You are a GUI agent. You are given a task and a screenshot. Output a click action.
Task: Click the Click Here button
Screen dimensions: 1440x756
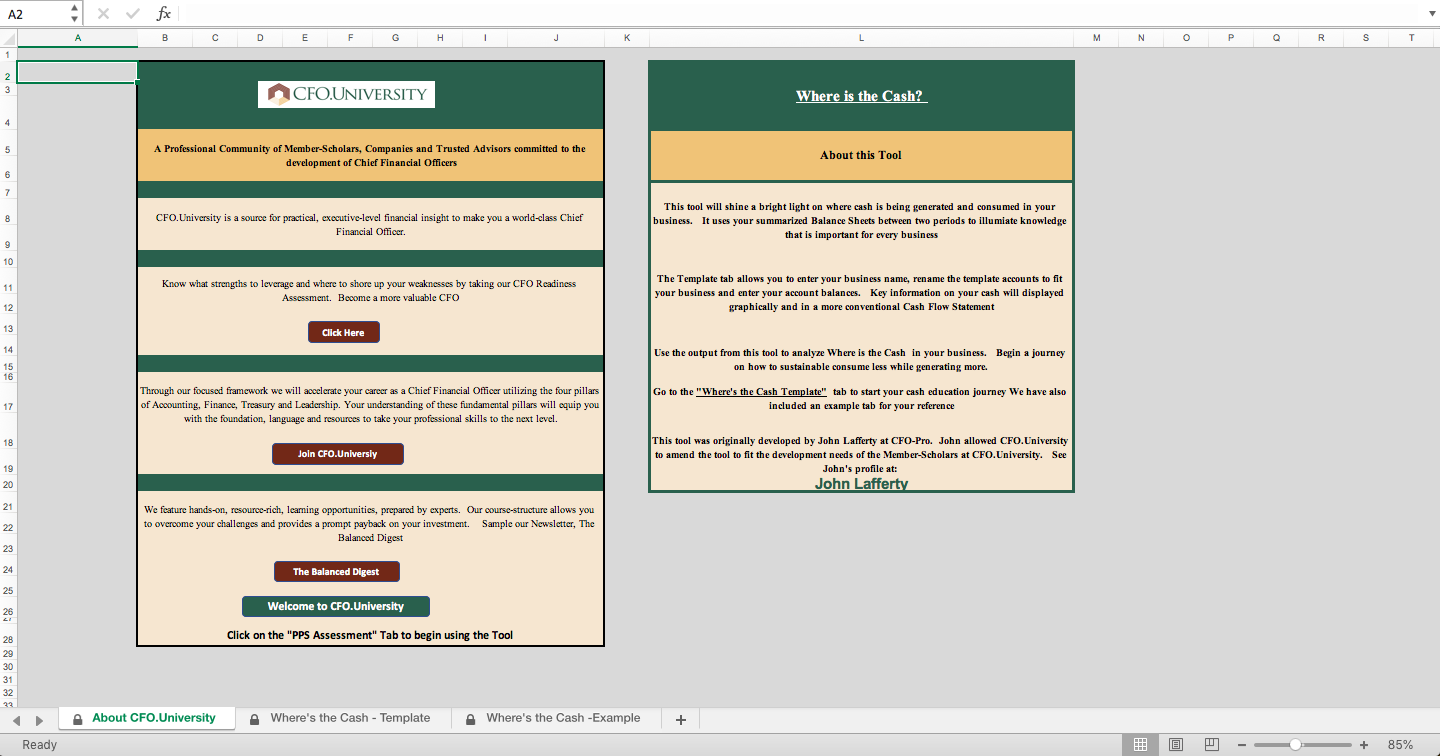tap(343, 332)
